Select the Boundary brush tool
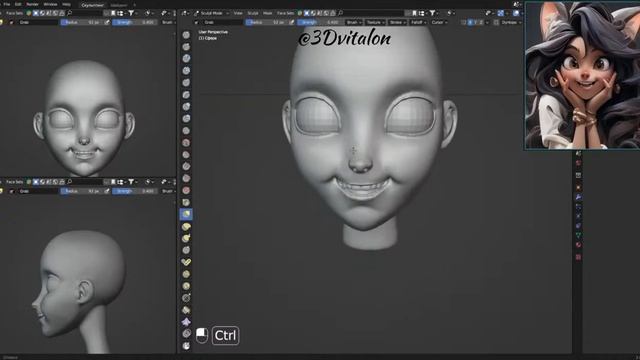This screenshot has height=360, width=640. point(186,310)
